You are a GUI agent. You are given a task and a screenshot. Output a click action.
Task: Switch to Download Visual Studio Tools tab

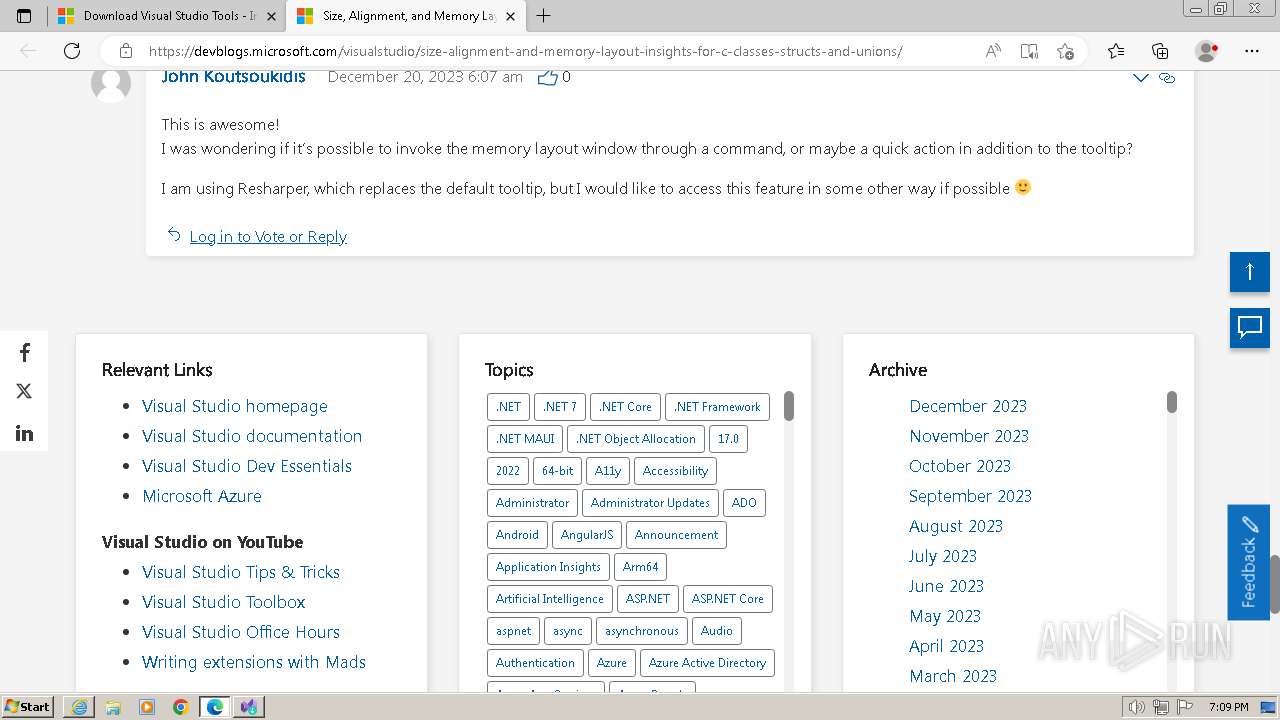point(166,16)
